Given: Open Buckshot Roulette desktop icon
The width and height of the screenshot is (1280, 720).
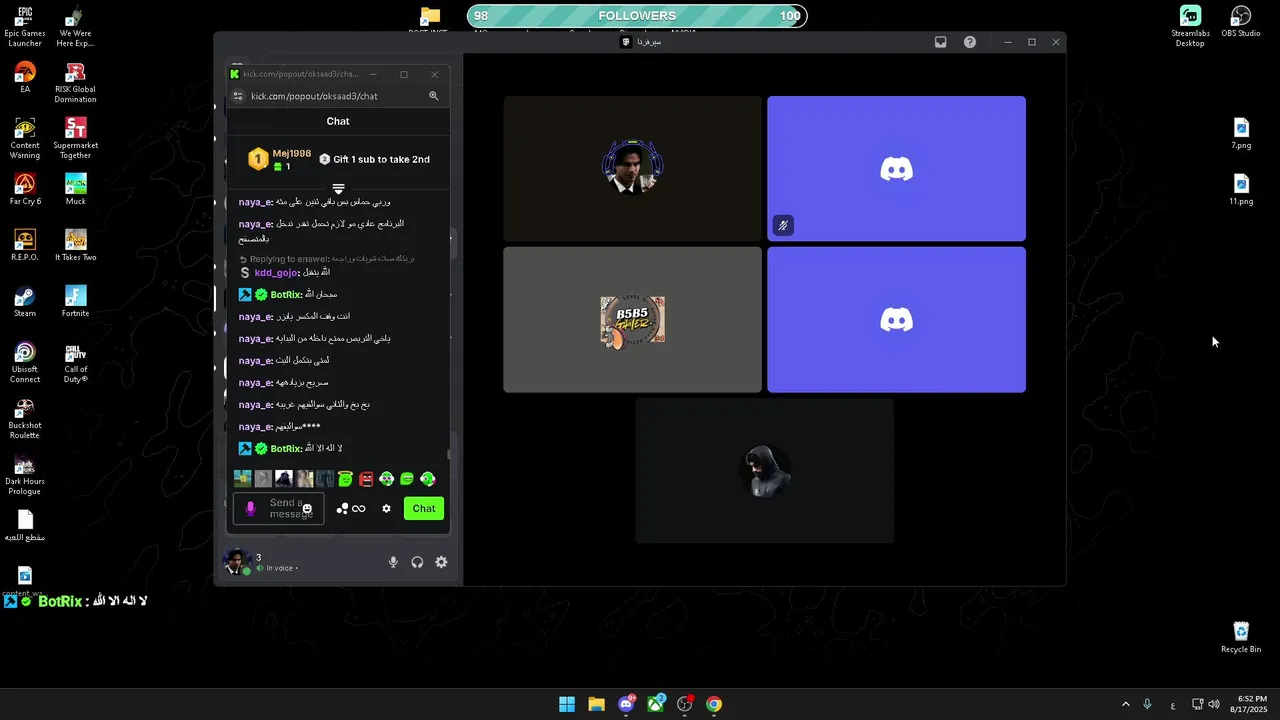Looking at the screenshot, I should pos(25,419).
